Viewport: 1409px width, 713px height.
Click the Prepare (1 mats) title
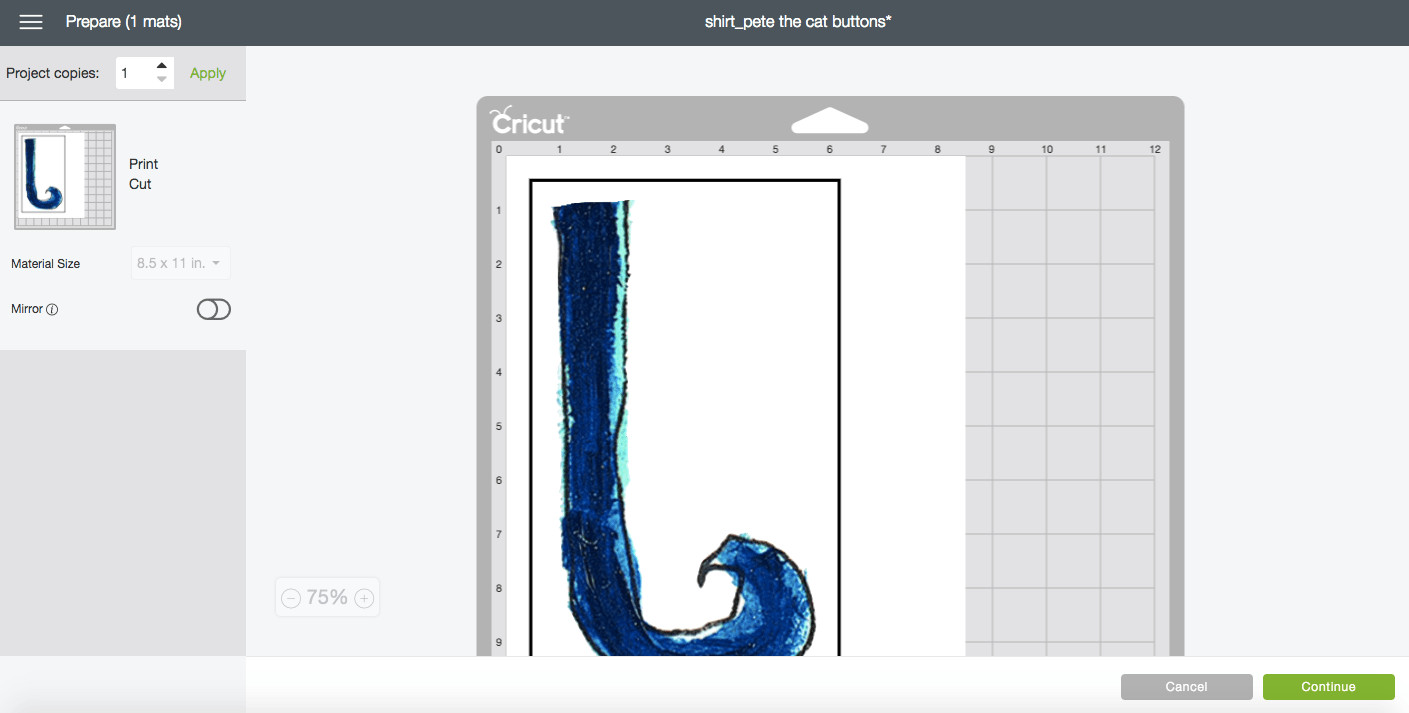[124, 22]
